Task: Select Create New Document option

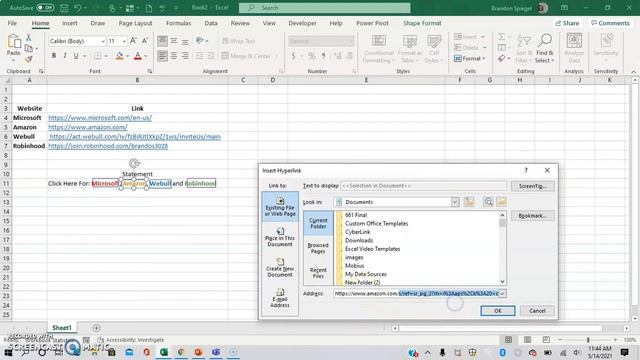Action: tap(280, 268)
